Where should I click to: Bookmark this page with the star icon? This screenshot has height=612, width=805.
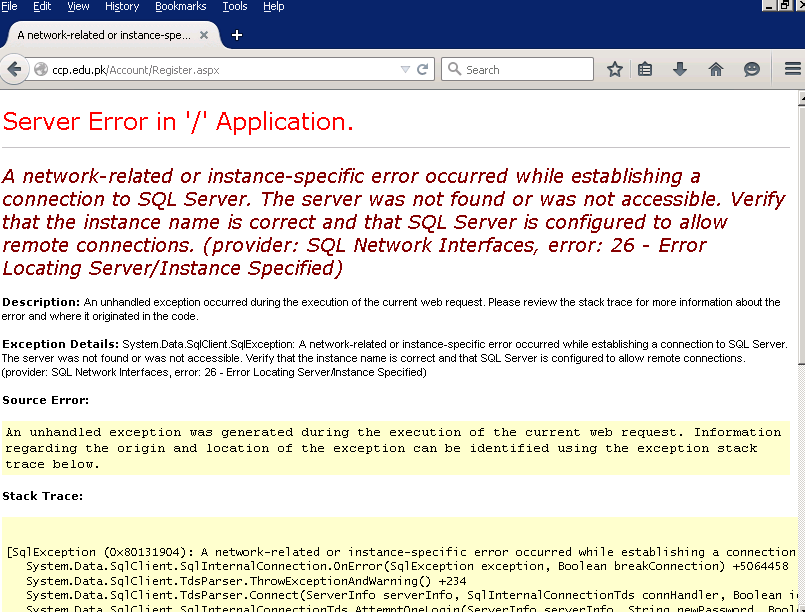pyautogui.click(x=615, y=69)
